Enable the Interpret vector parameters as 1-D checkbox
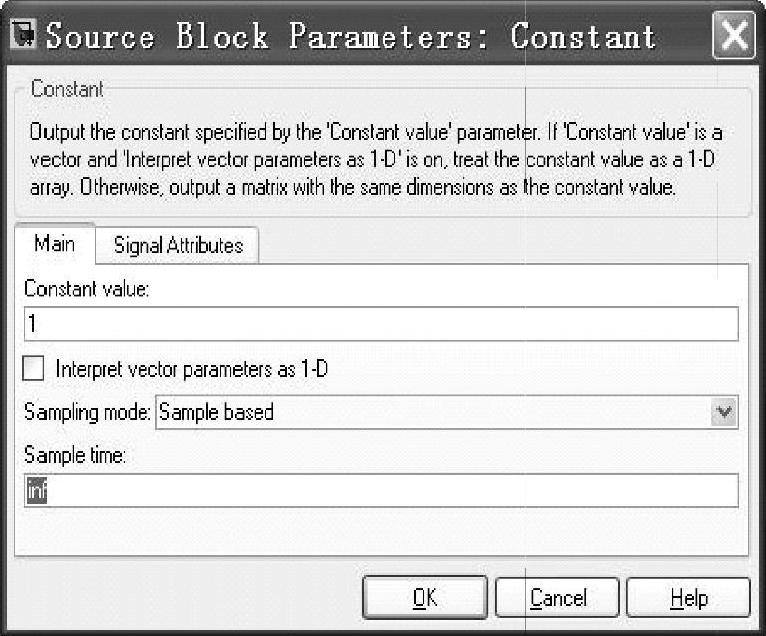766x636 pixels. [34, 369]
